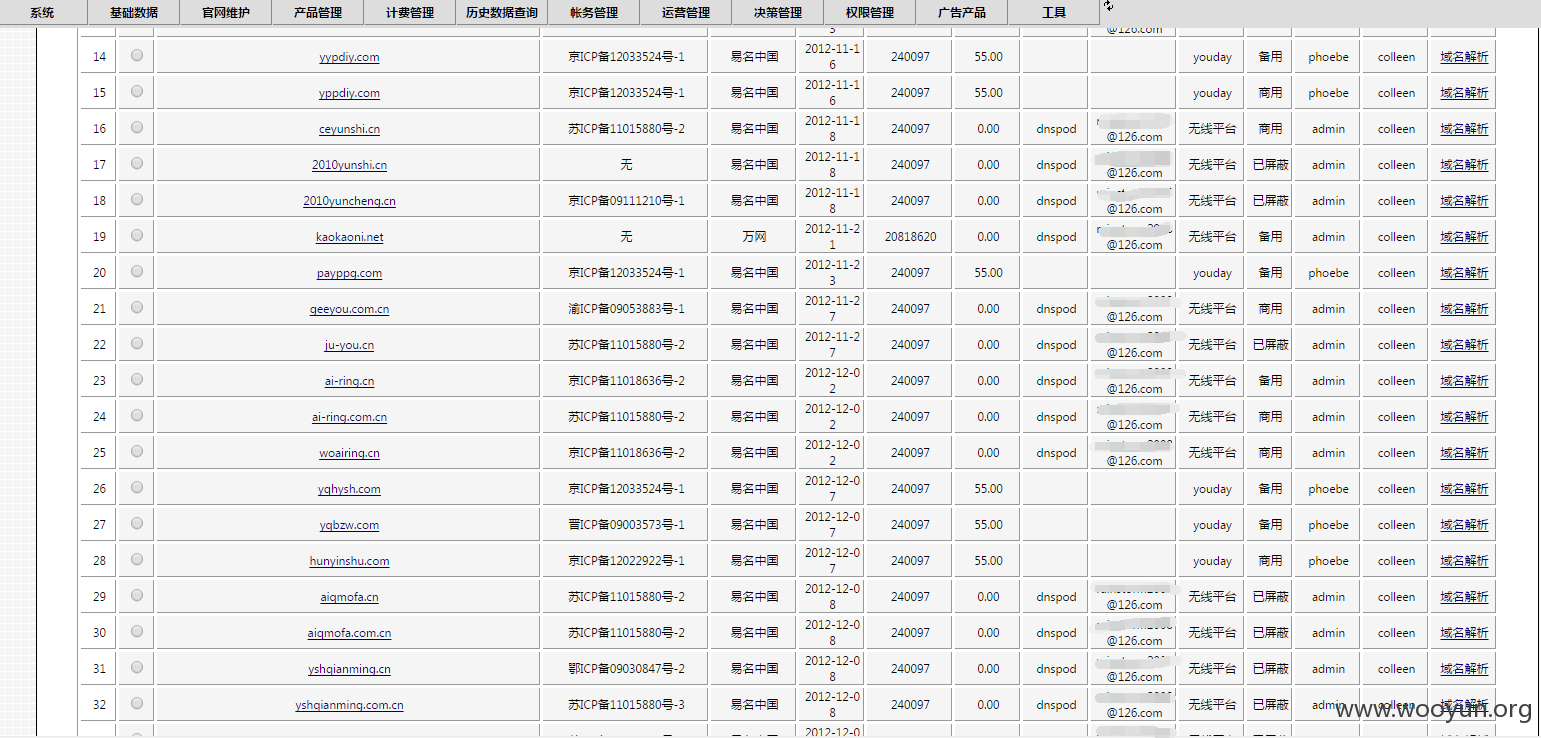Open the geeyou.com.cn domain link
1541x738 pixels.
coord(349,309)
